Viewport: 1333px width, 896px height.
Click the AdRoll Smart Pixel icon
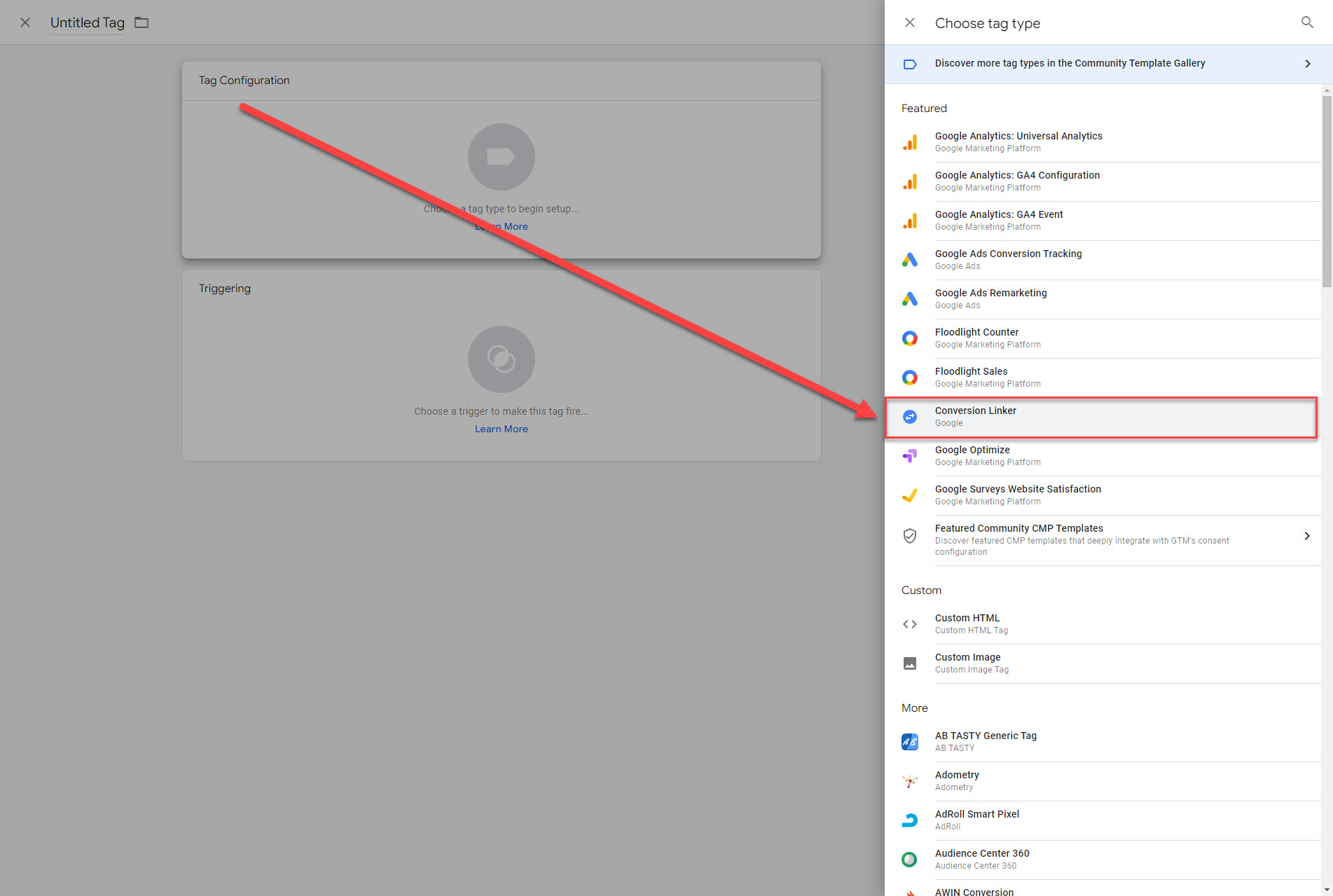point(909,820)
